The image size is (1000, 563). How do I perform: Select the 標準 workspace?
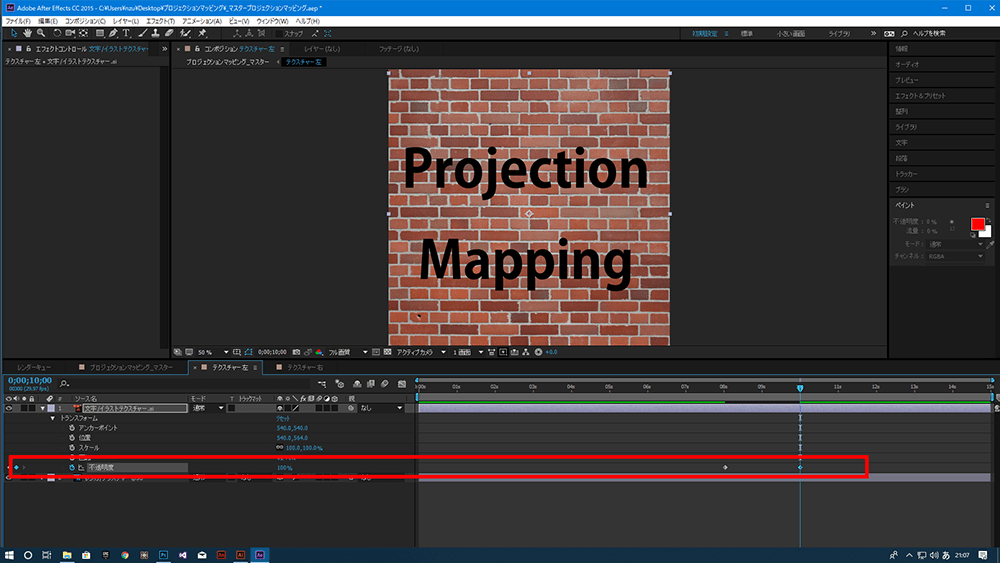747,33
